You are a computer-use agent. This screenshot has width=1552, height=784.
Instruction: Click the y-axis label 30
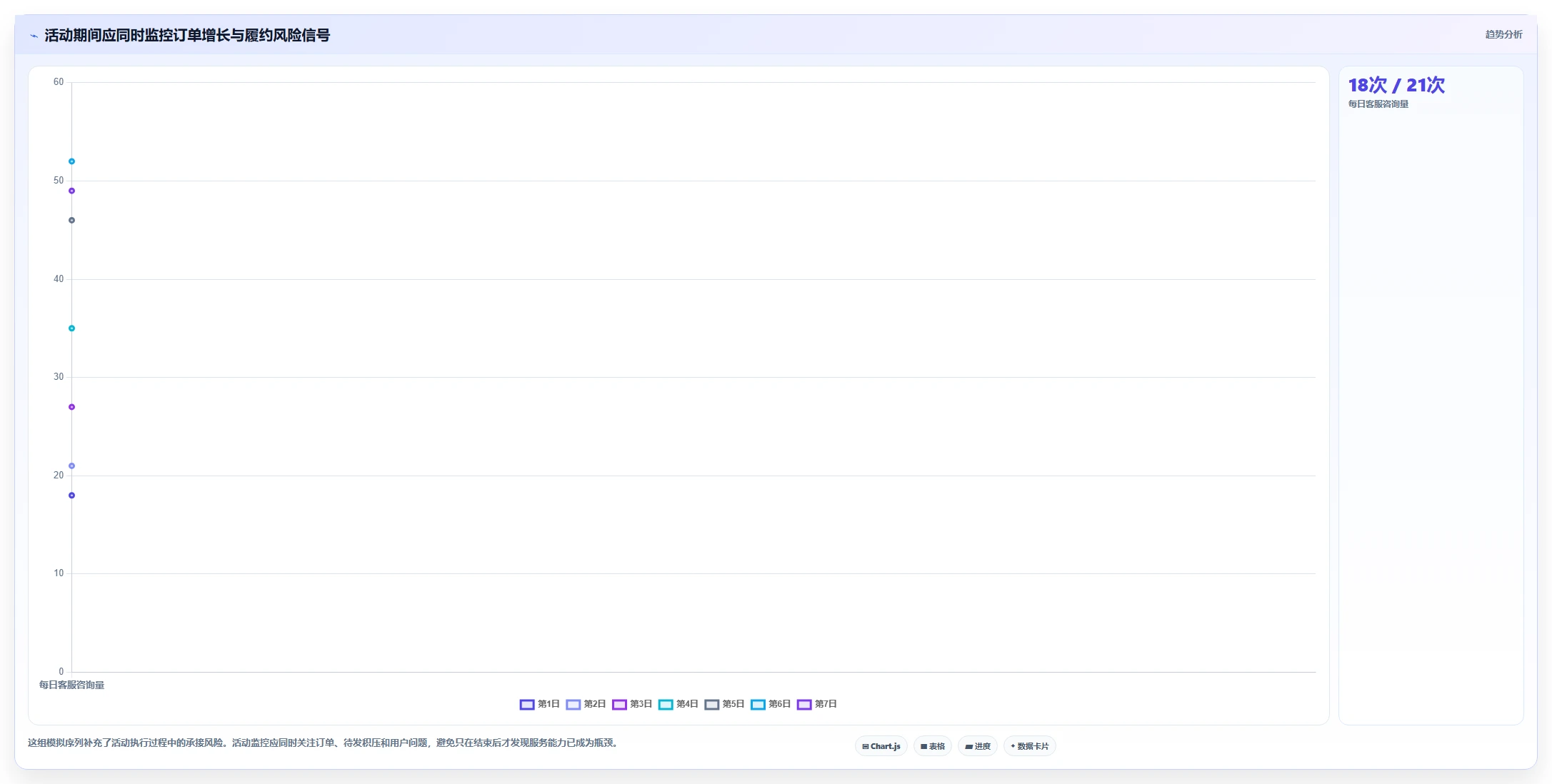[x=59, y=377]
